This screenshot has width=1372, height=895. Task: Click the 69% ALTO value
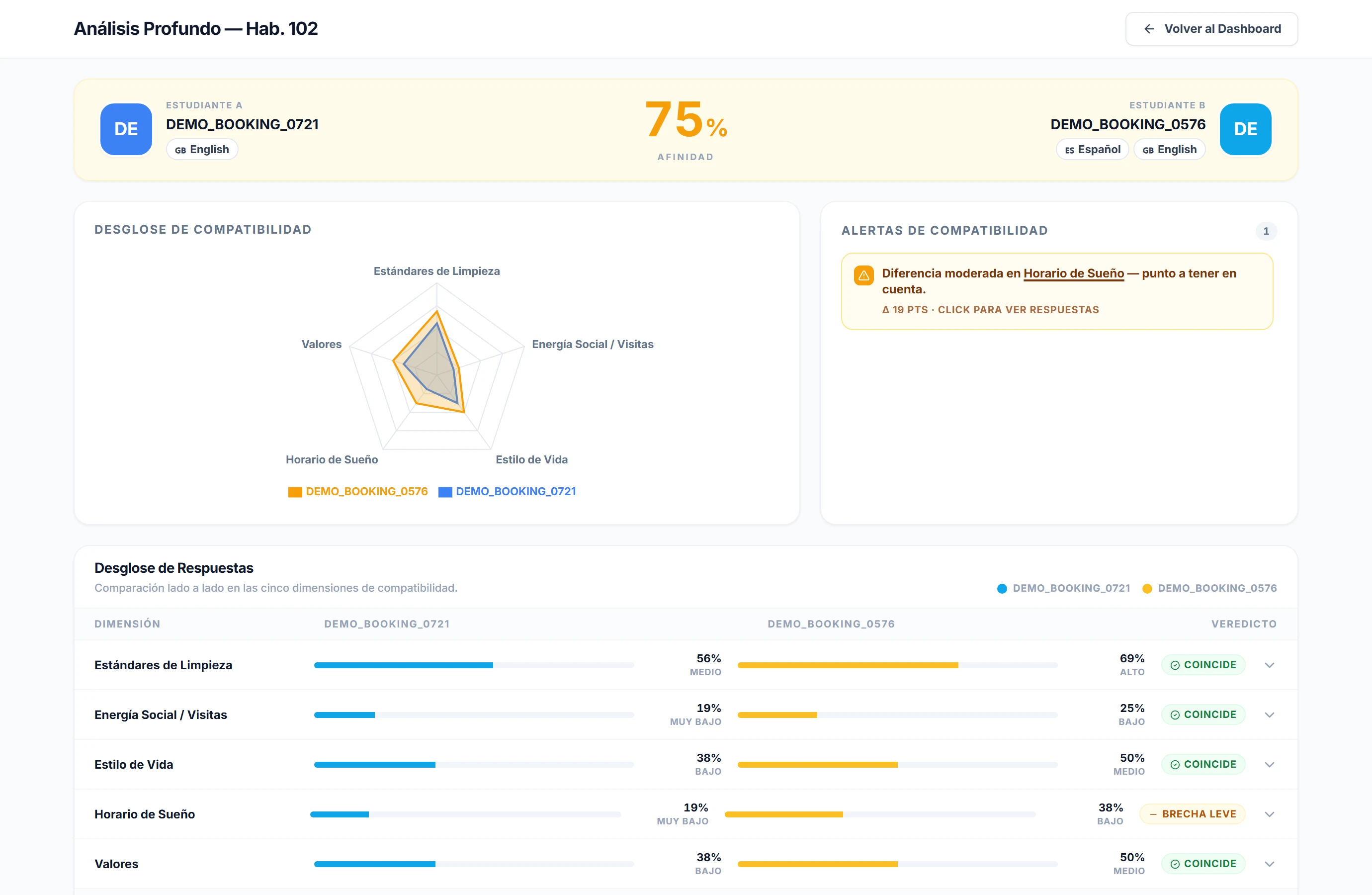pyautogui.click(x=1132, y=665)
